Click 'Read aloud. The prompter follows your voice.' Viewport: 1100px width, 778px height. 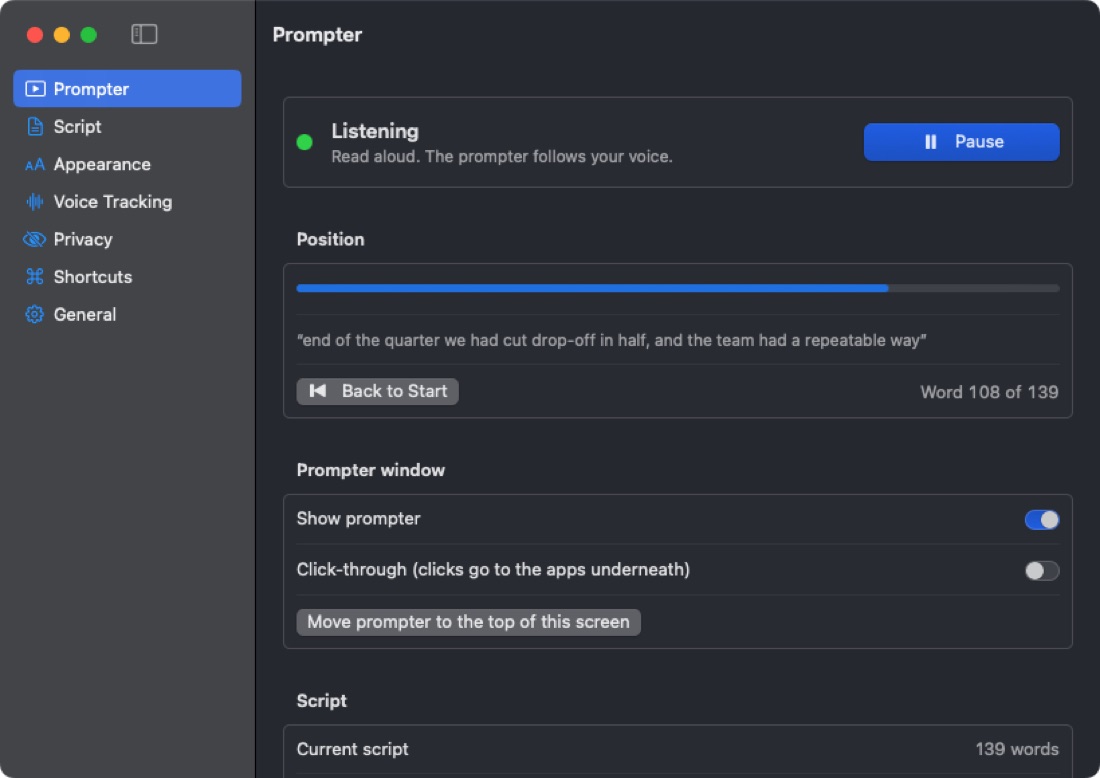click(502, 156)
